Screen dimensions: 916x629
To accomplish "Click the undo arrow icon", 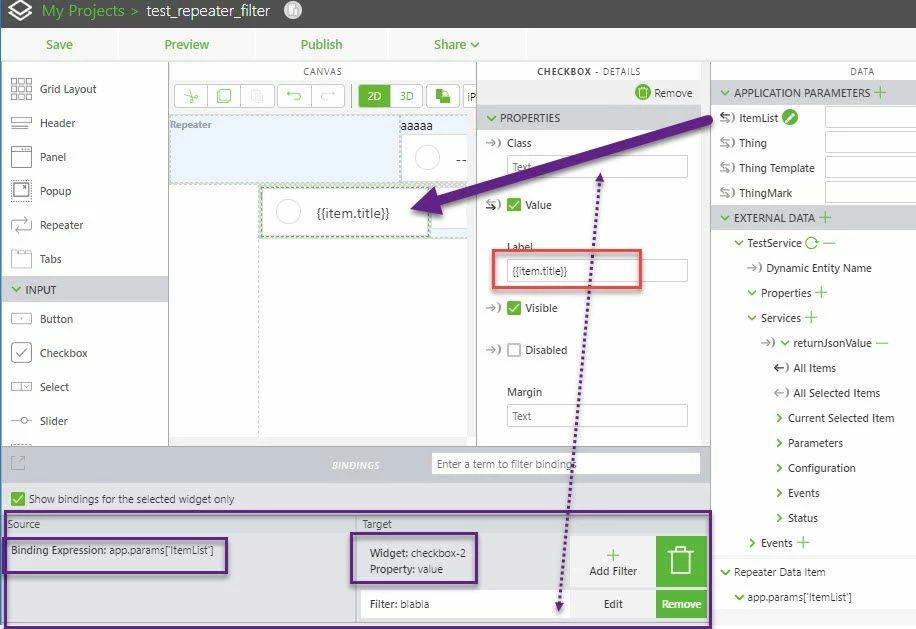I will [294, 96].
